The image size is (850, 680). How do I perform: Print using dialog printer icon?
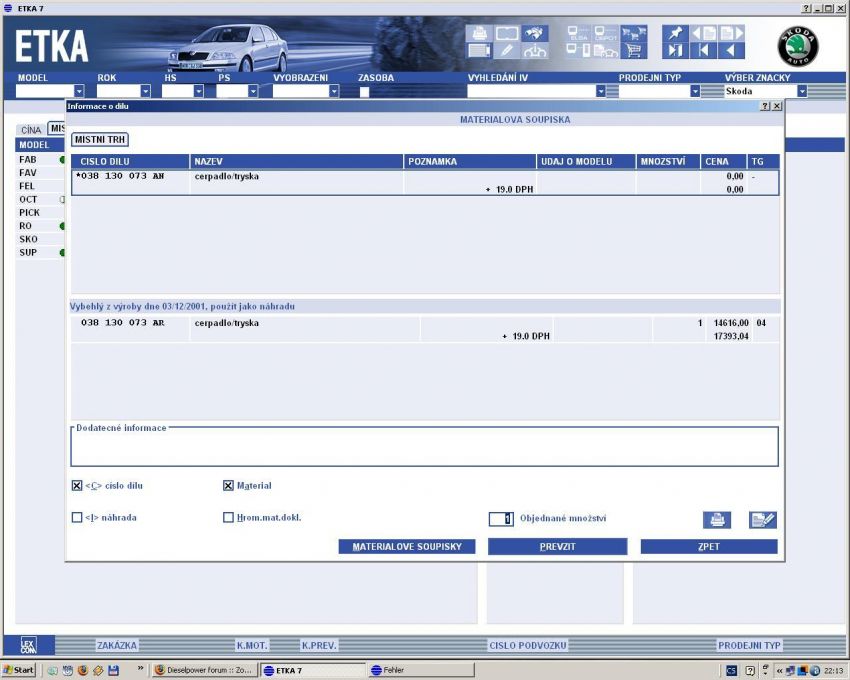[x=717, y=519]
